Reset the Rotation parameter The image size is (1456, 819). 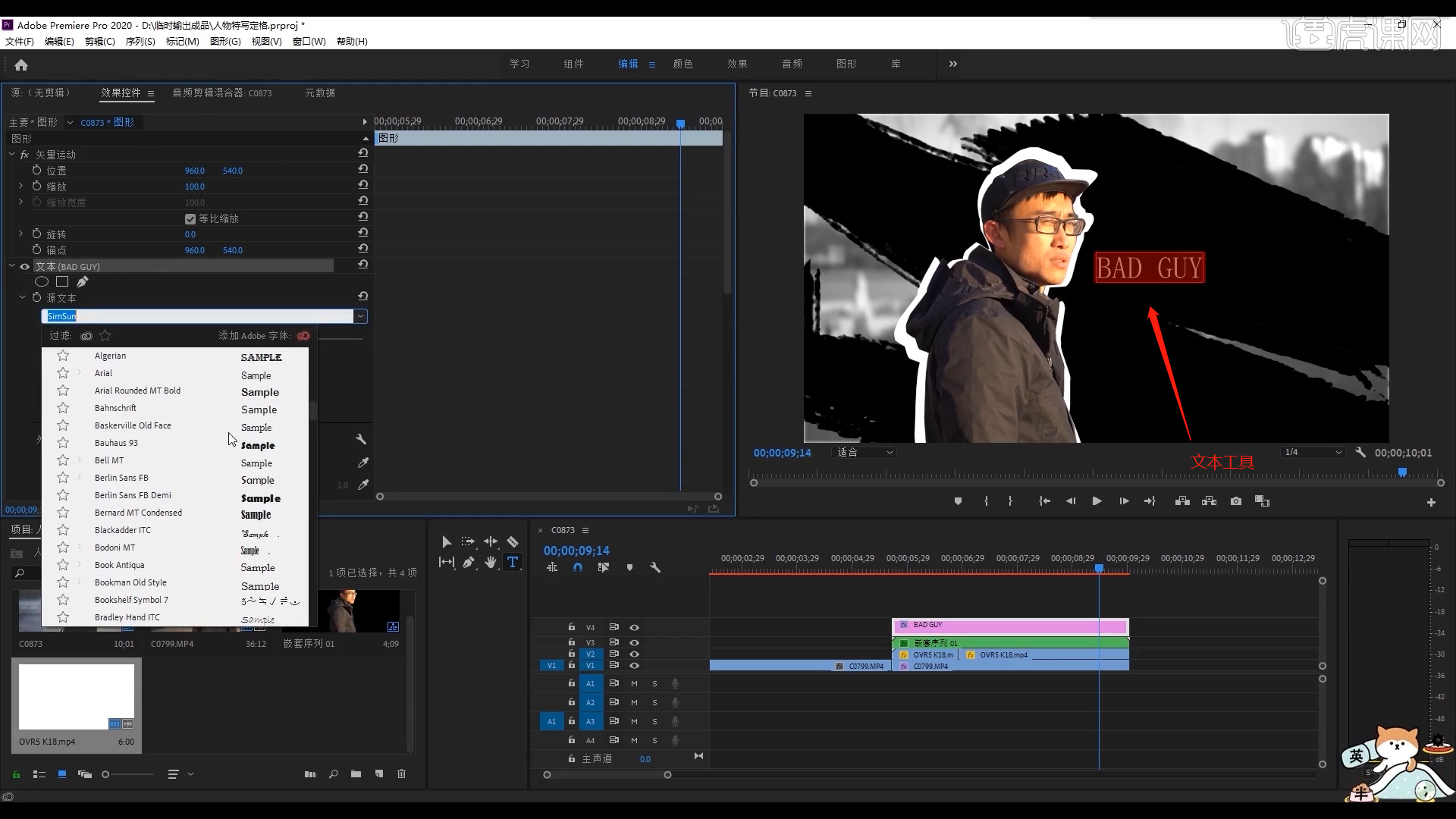click(363, 233)
